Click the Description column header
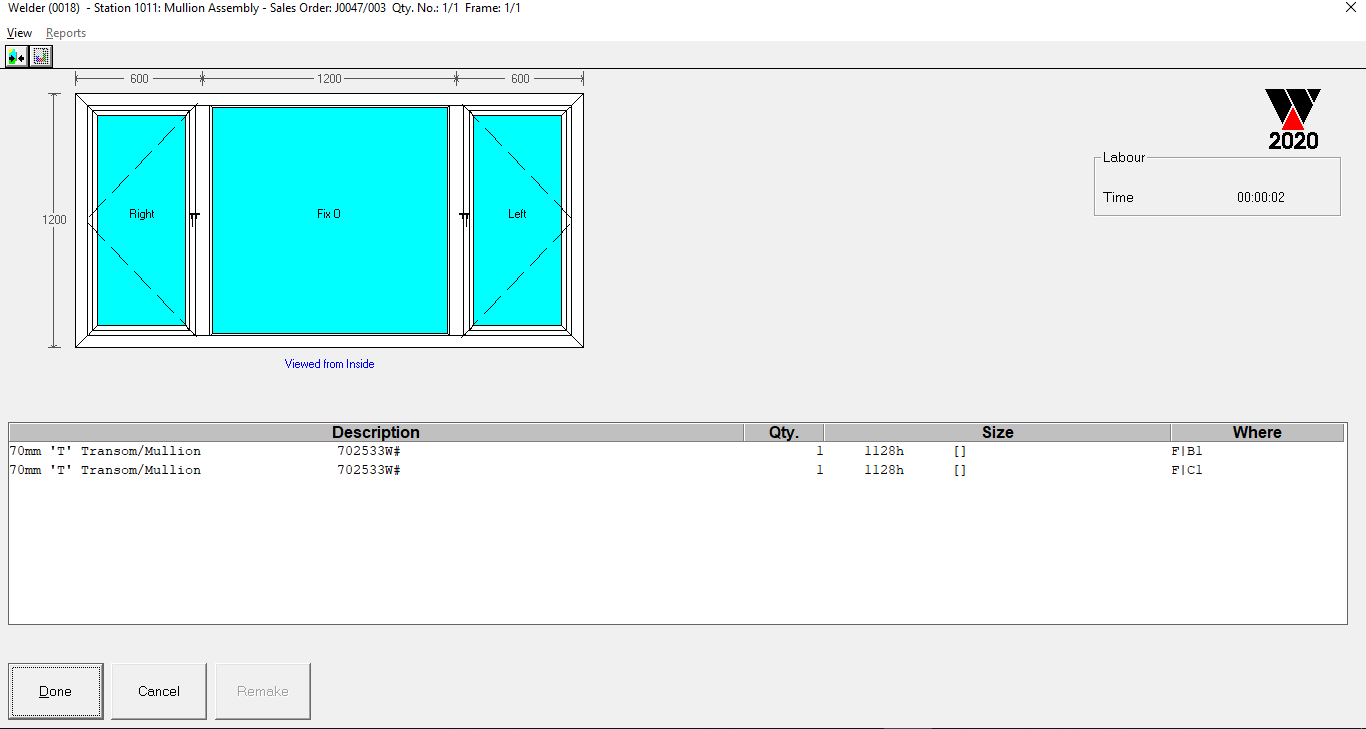 tap(376, 432)
